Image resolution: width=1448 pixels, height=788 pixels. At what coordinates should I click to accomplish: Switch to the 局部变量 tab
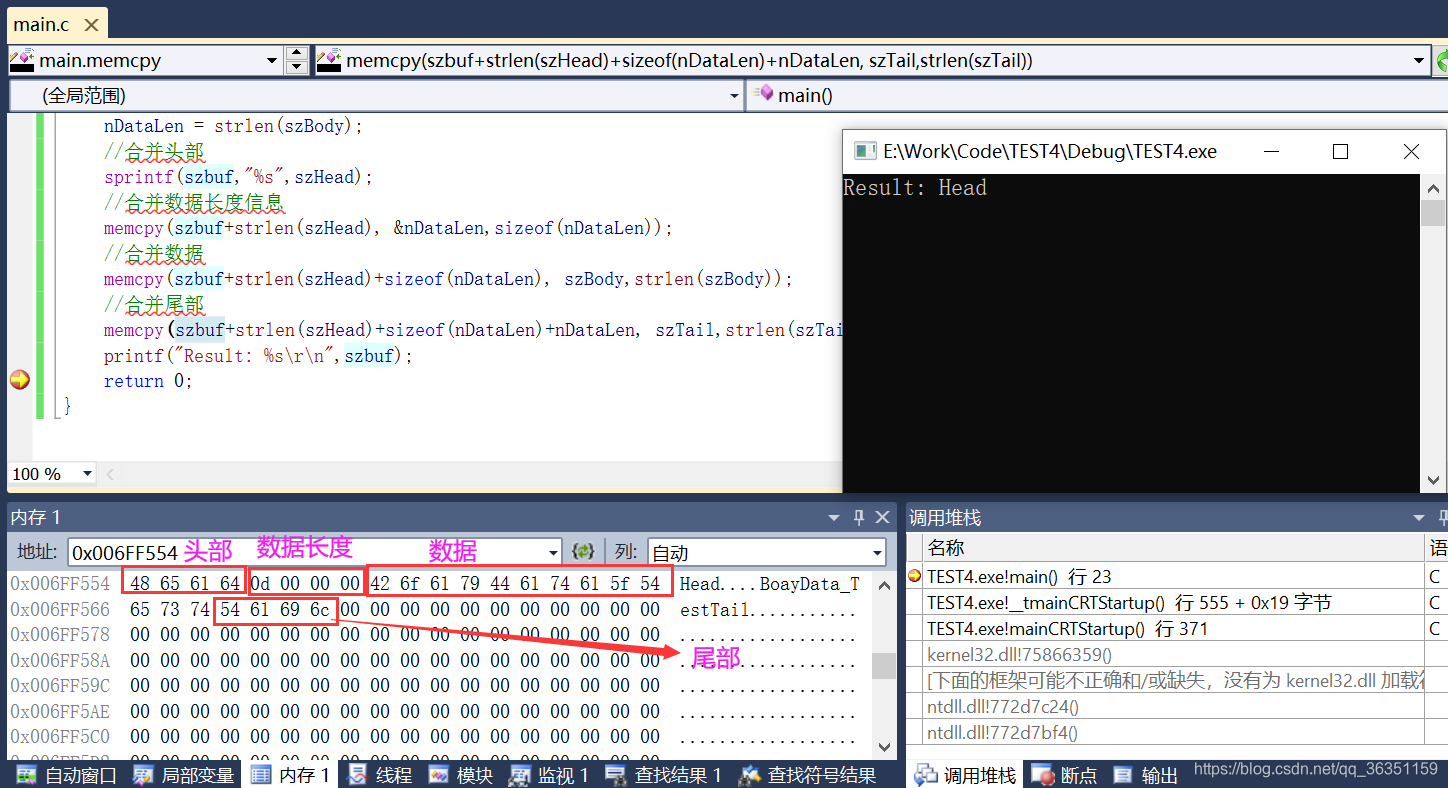coord(185,775)
